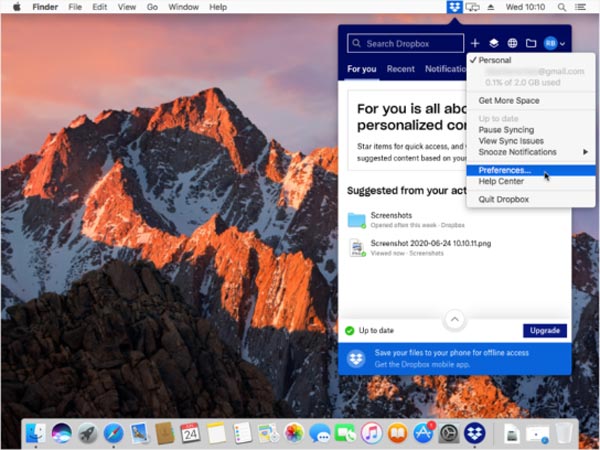Open Dropbox folder via folder icon
This screenshot has height=450, width=600.
pyautogui.click(x=531, y=43)
